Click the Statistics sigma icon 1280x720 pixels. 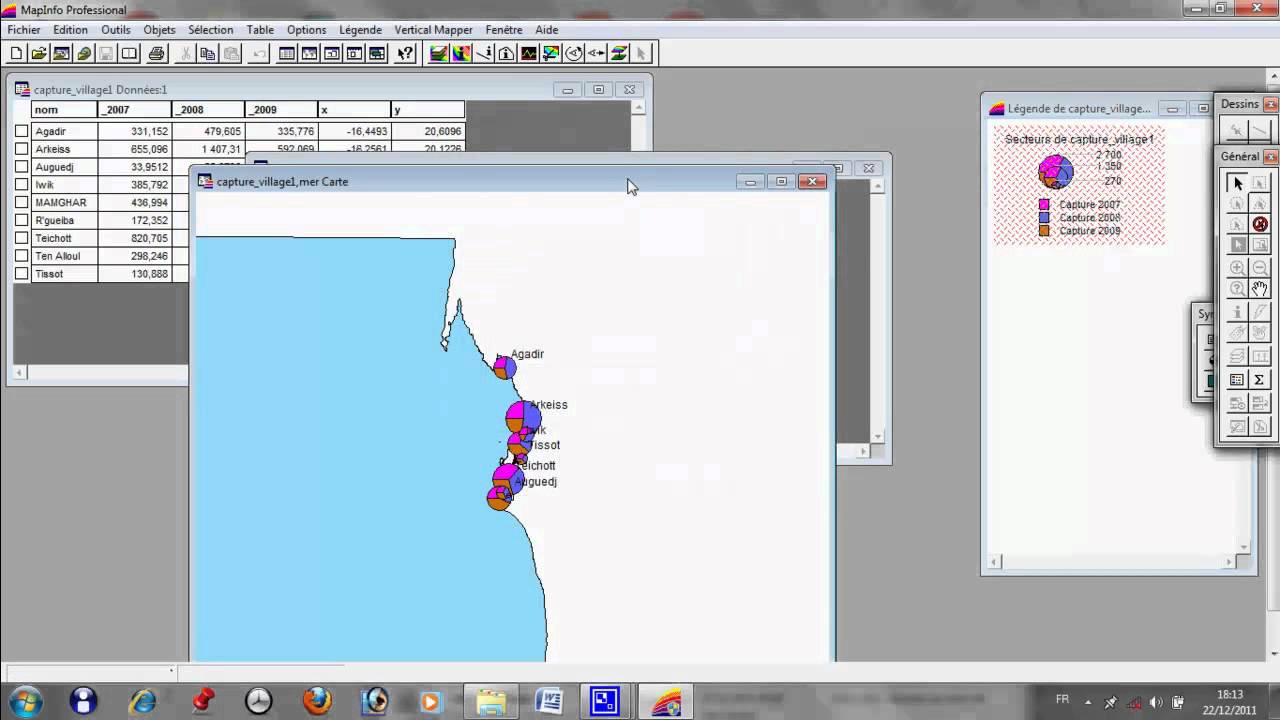click(x=1259, y=379)
